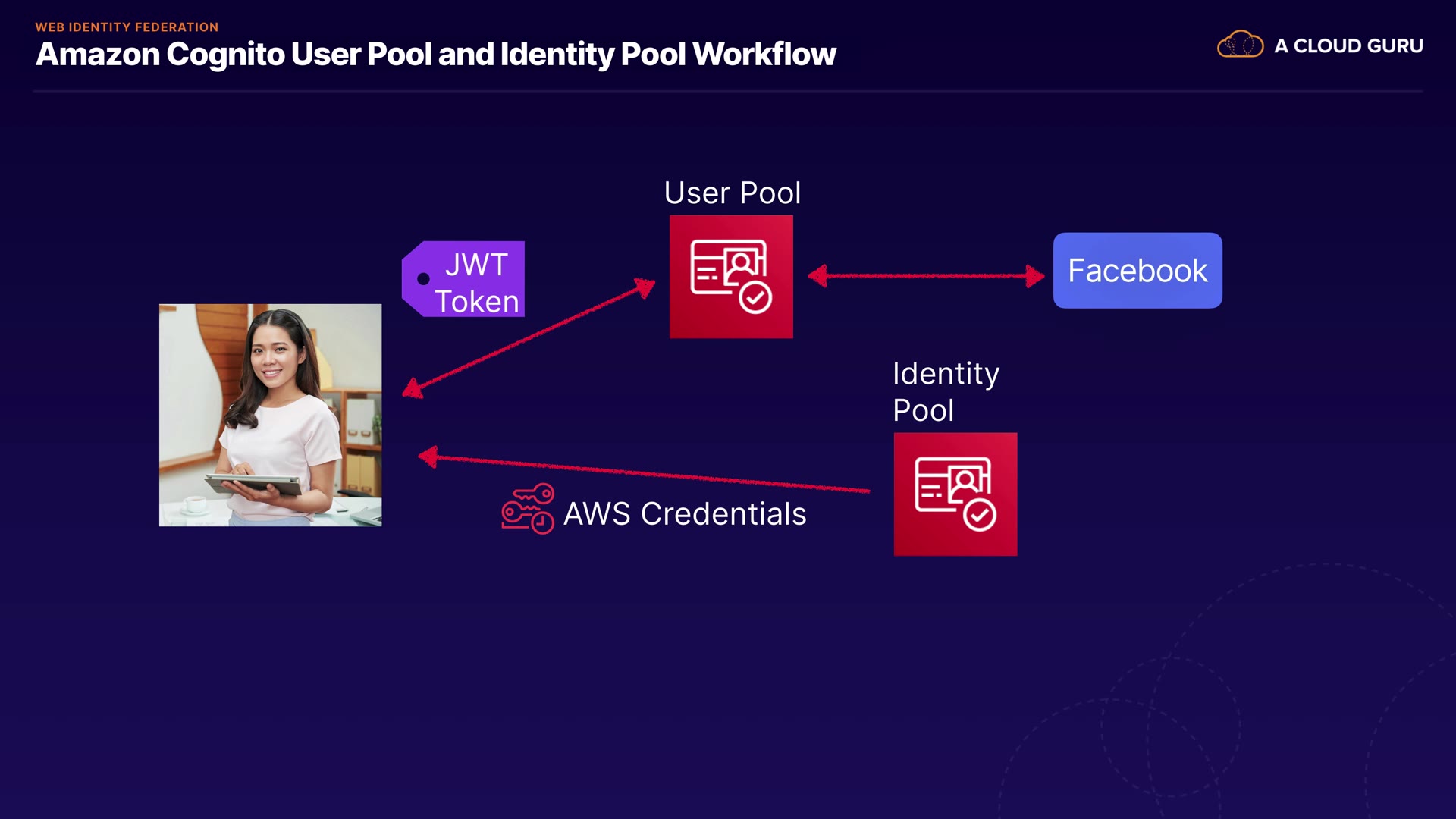Click arrowhead pointing at woman from User Pool
1456x819 pixels.
click(x=413, y=390)
